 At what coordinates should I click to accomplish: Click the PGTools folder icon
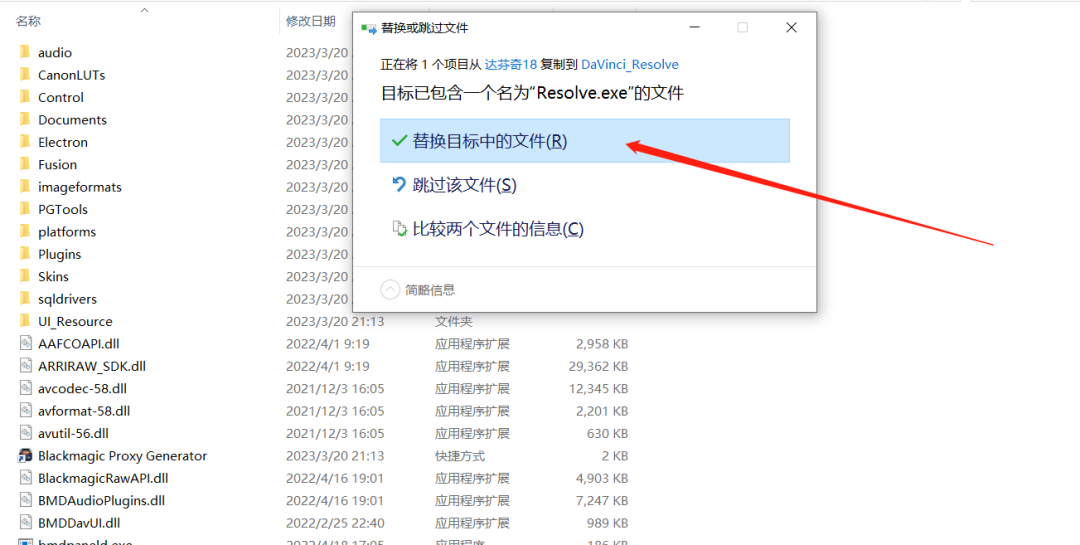[x=25, y=209]
